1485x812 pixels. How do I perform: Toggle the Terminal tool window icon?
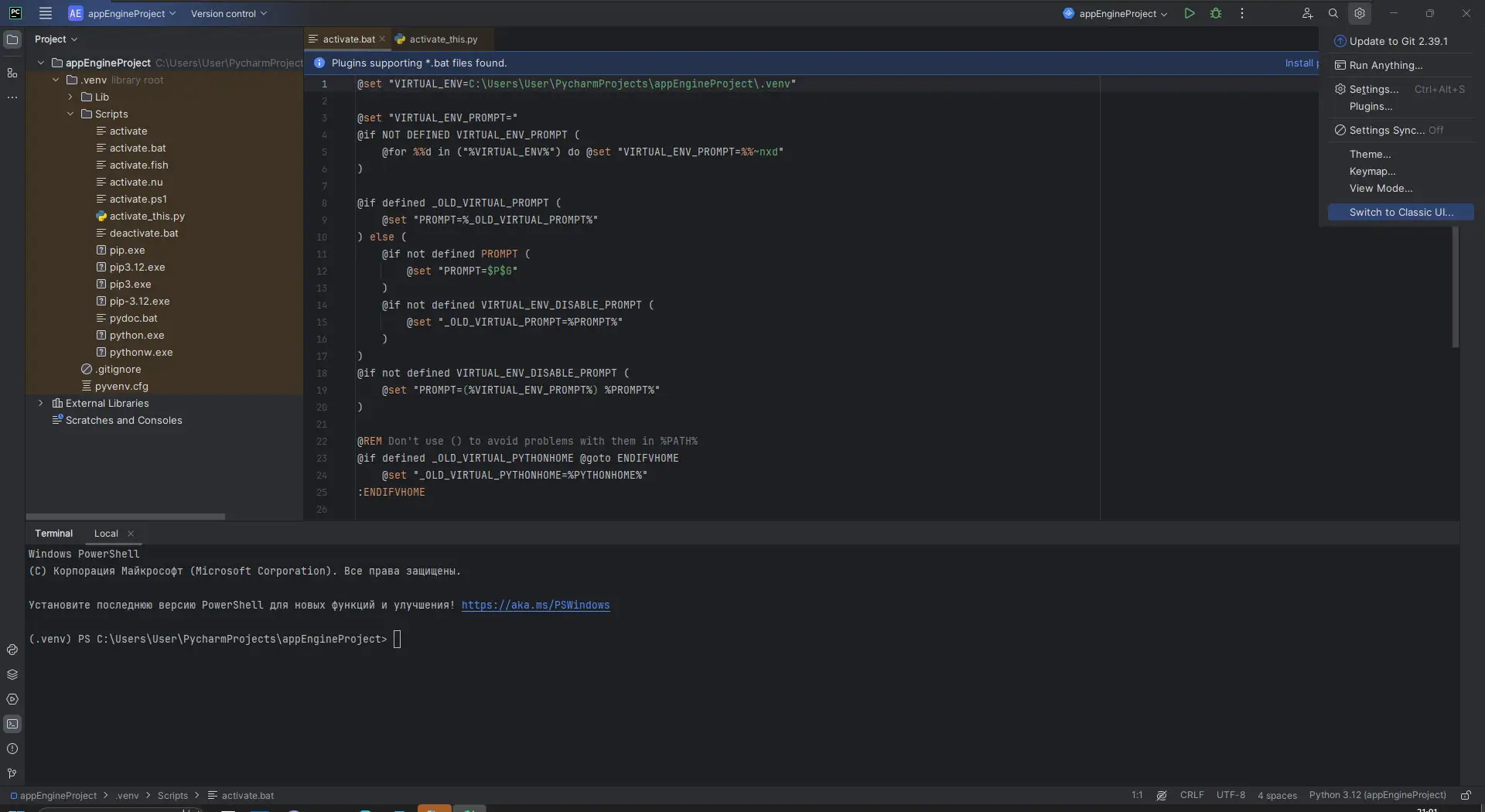coord(12,724)
